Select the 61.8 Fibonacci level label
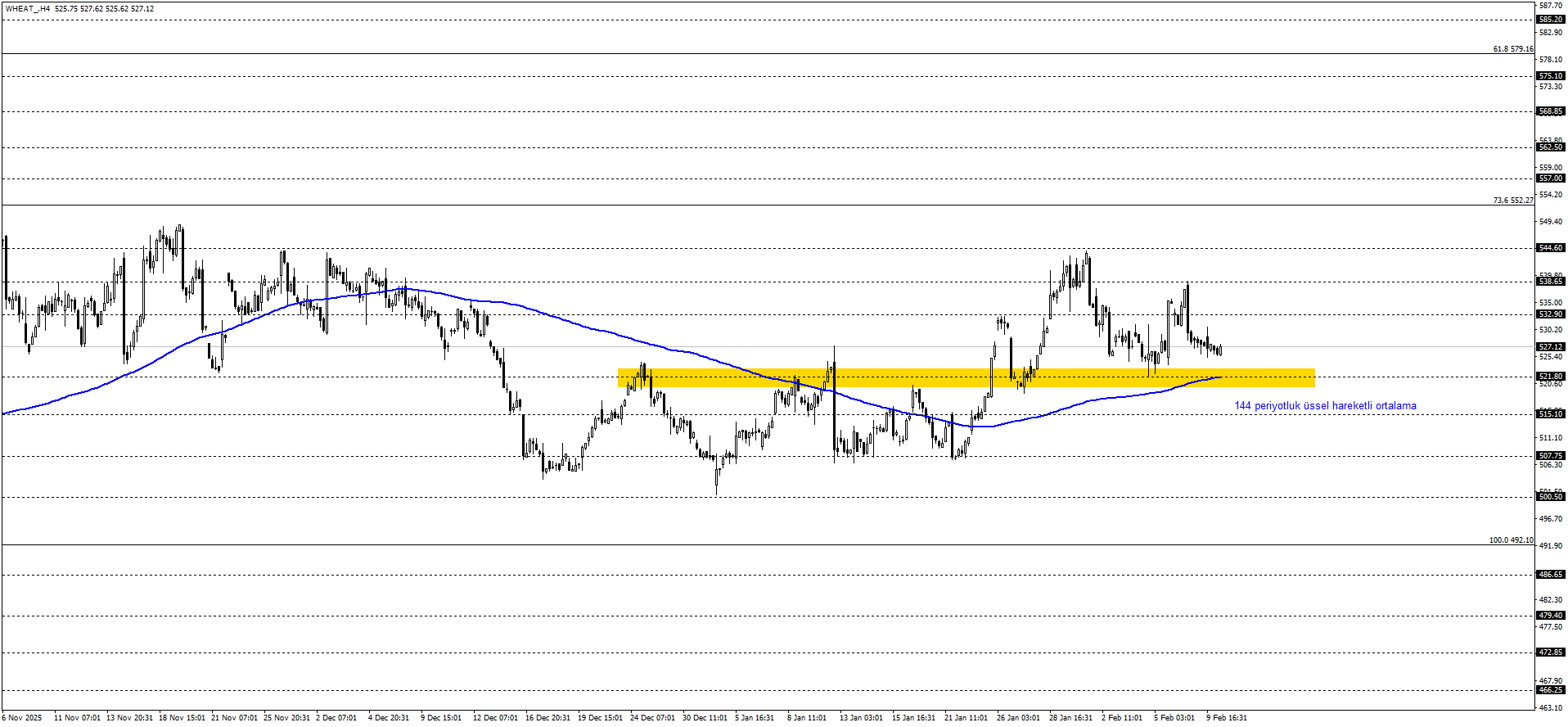 [1512, 49]
